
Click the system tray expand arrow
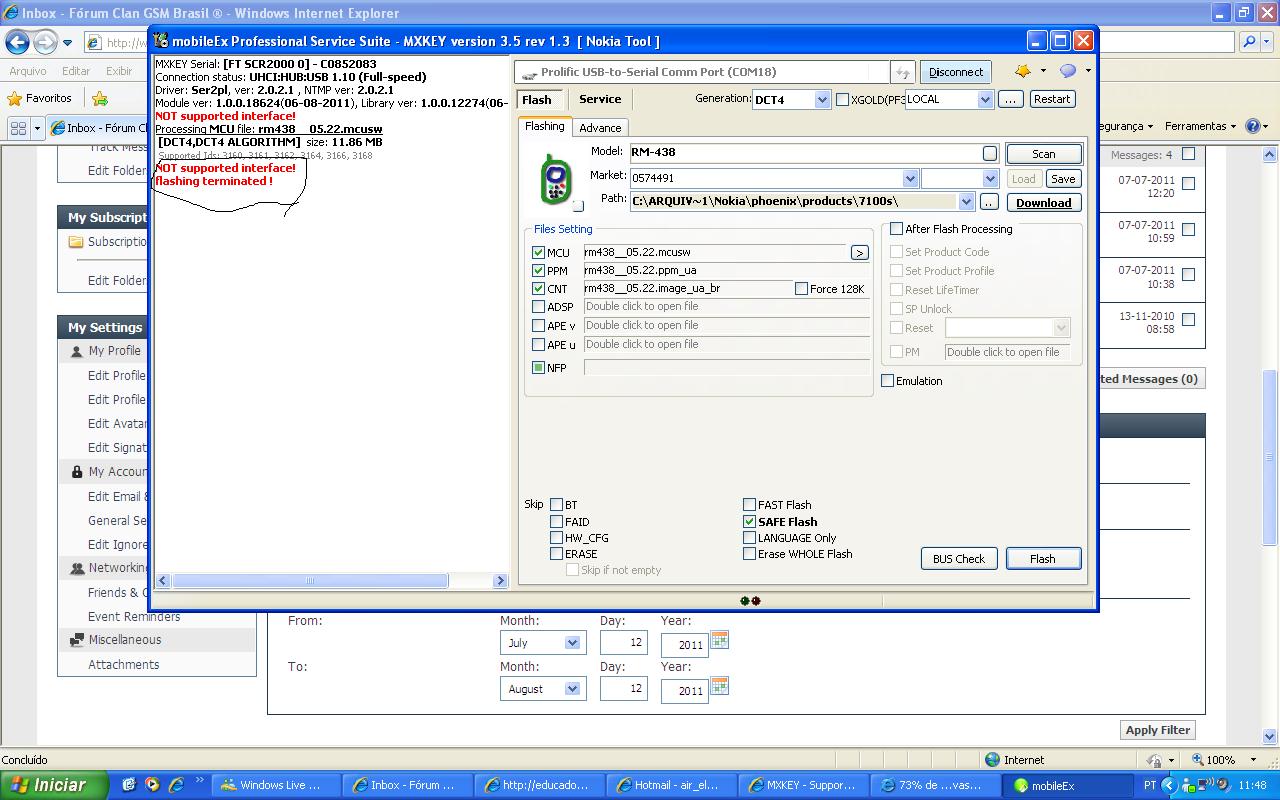[x=1168, y=785]
